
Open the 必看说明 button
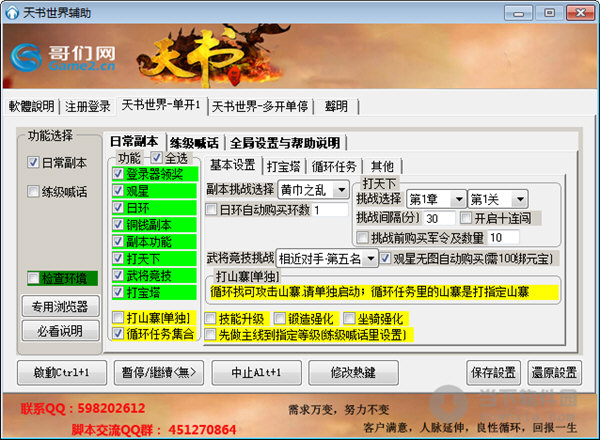click(60, 331)
